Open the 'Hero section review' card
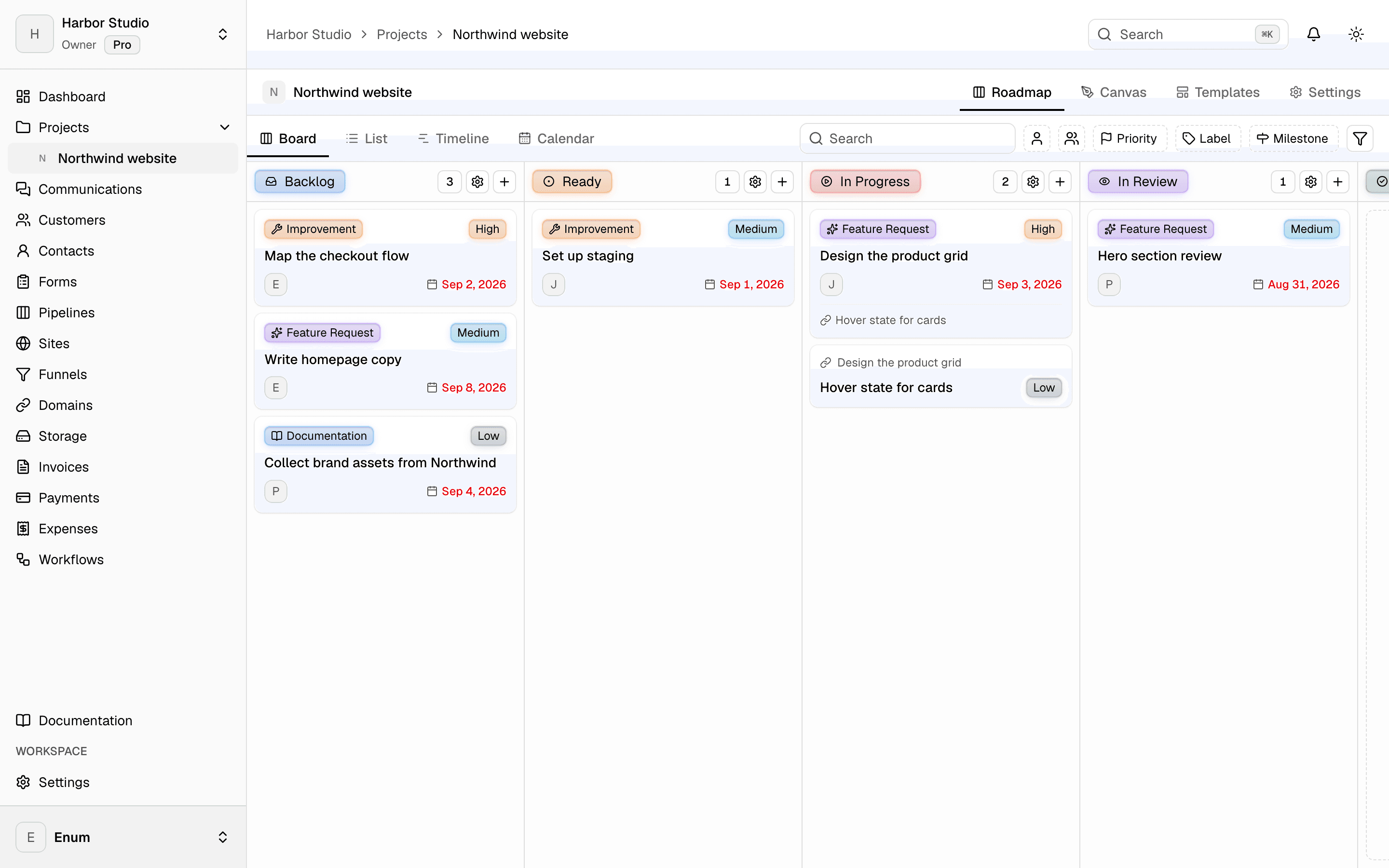 click(1218, 257)
